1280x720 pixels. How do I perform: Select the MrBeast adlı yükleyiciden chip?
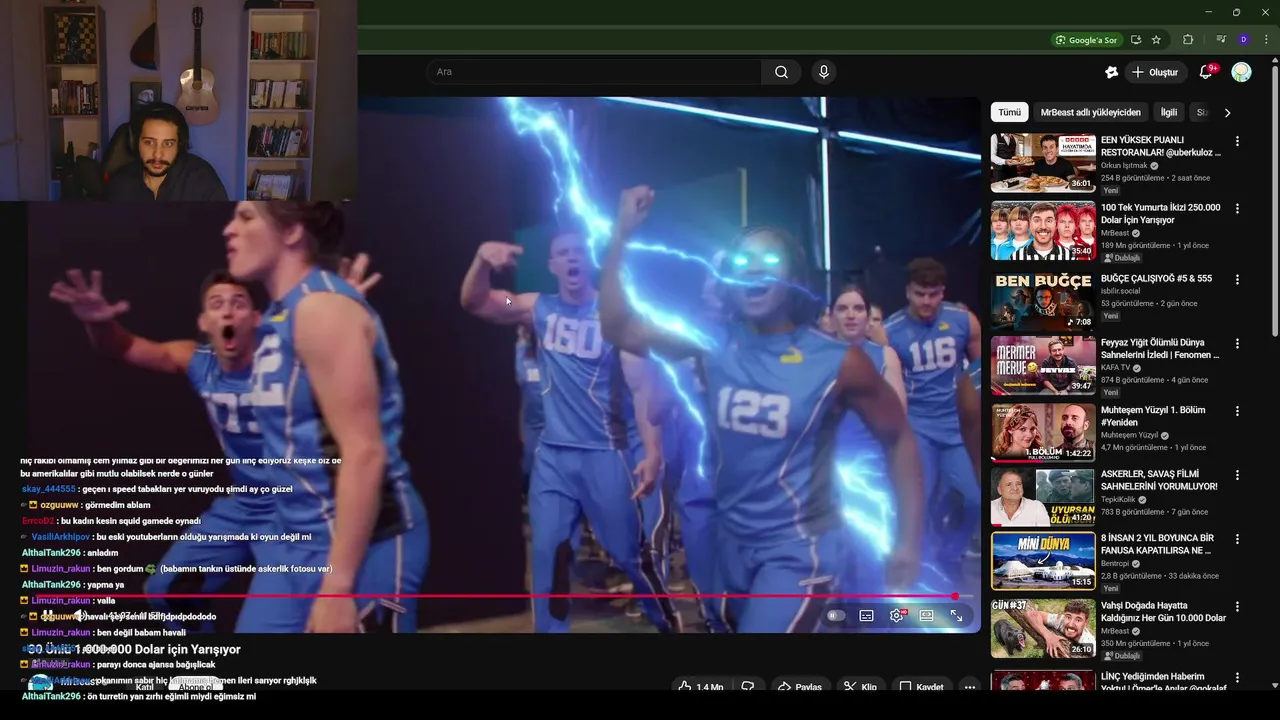click(1090, 113)
